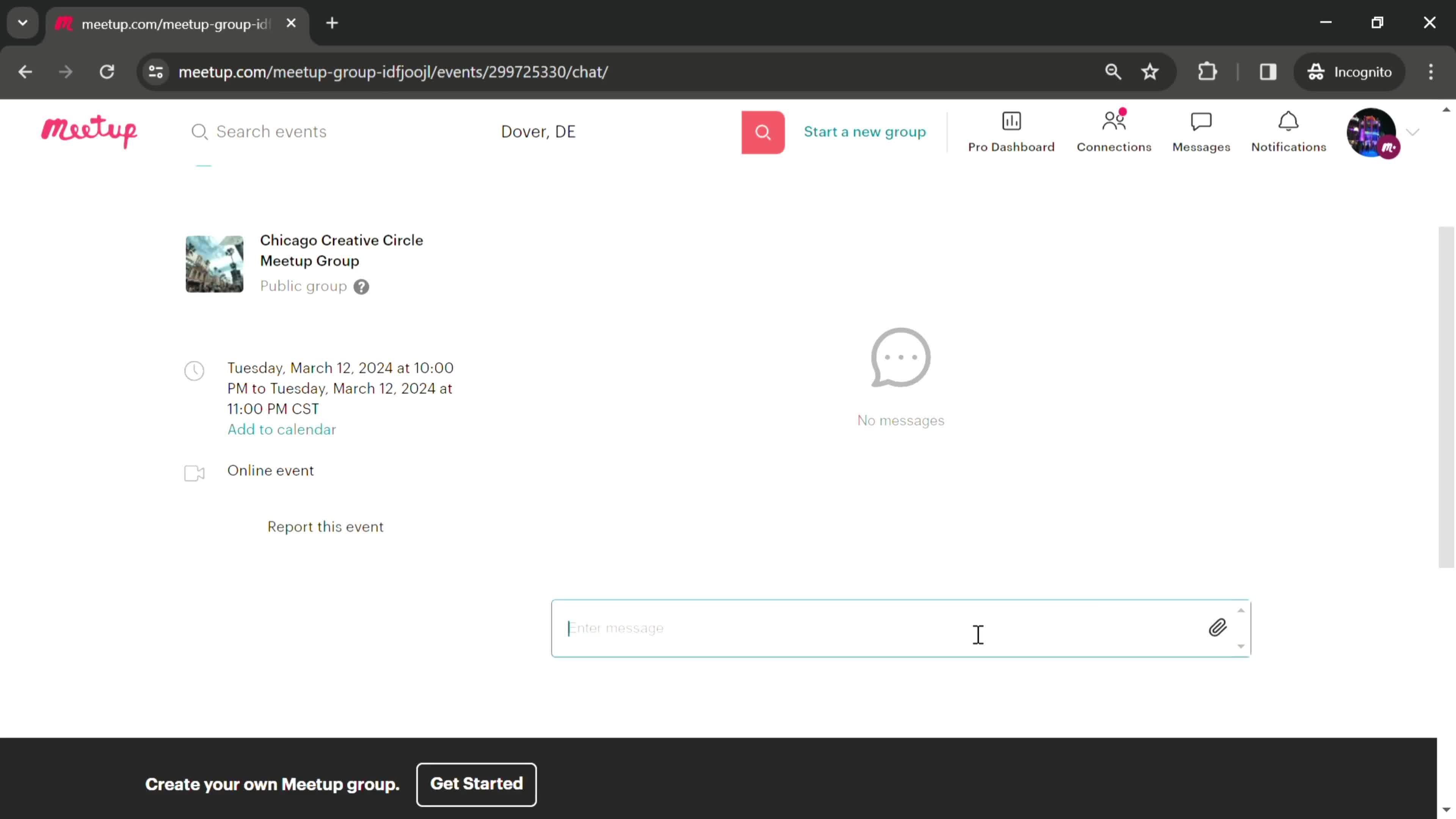Toggle the online event indicator
Image resolution: width=1456 pixels, height=819 pixels.
195,473
